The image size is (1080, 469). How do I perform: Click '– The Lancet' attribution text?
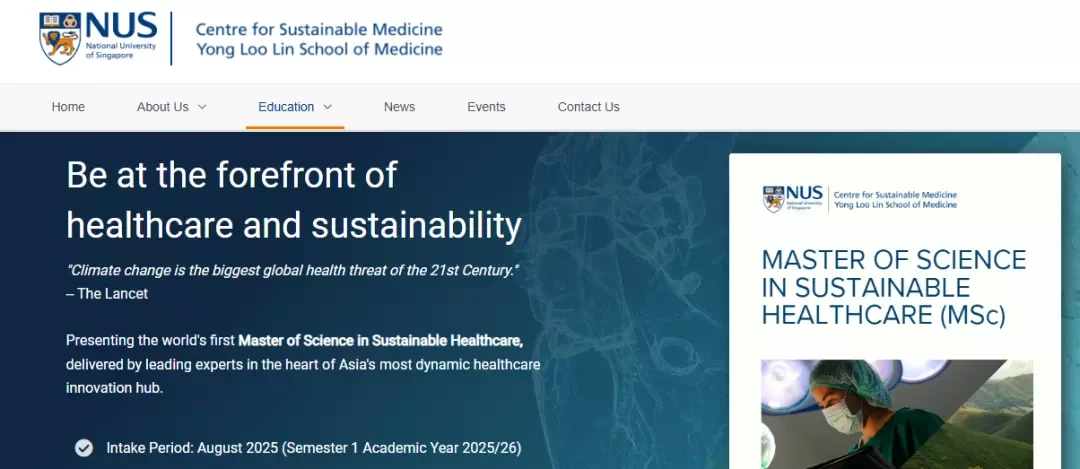click(x=107, y=293)
